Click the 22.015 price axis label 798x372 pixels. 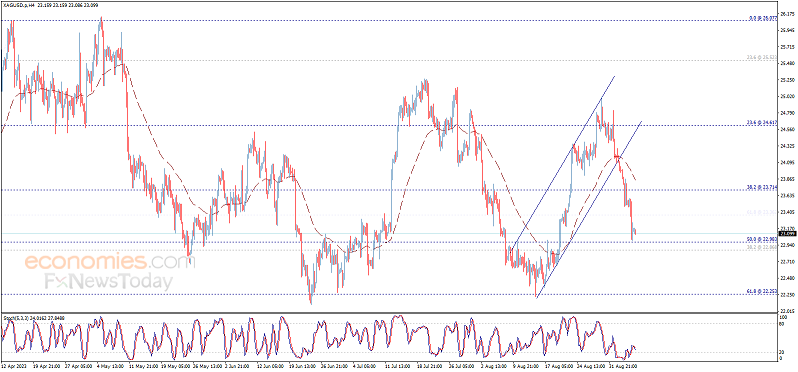click(787, 310)
